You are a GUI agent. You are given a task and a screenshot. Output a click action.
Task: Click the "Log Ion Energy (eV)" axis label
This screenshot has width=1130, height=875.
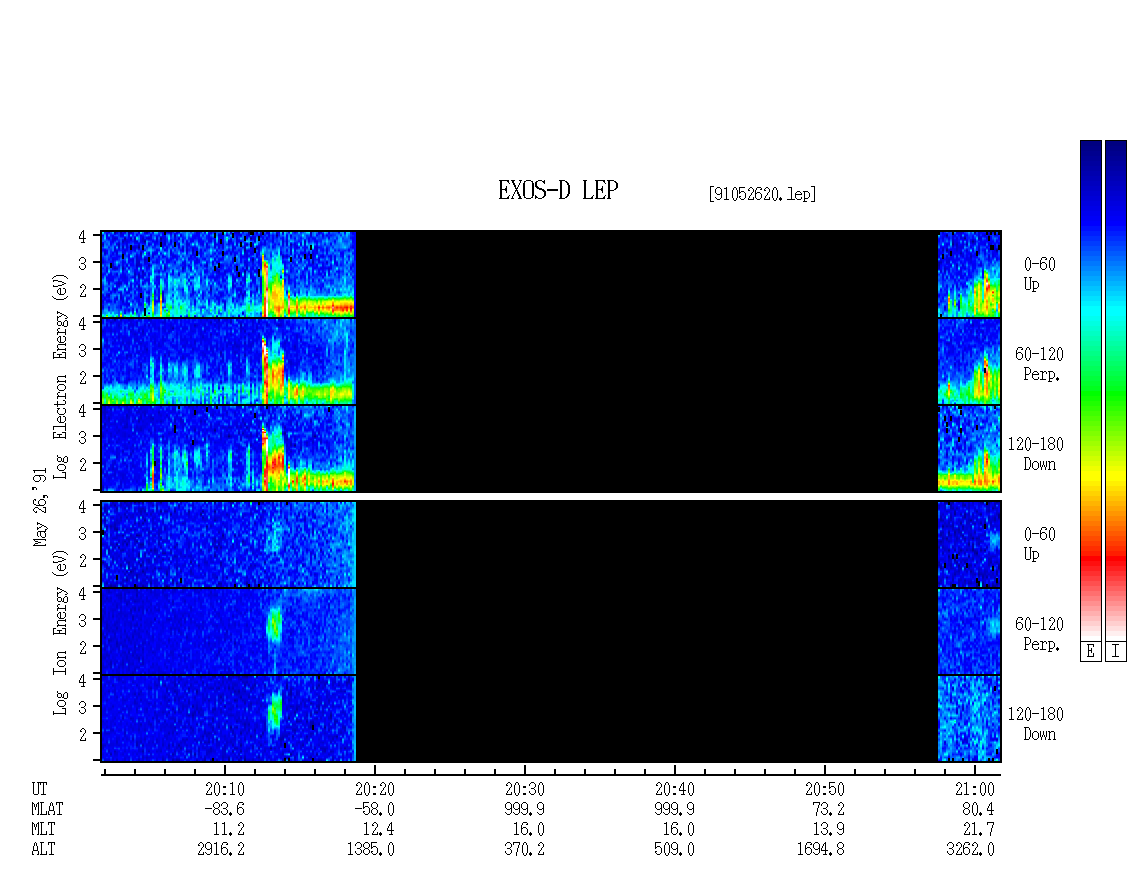60,633
